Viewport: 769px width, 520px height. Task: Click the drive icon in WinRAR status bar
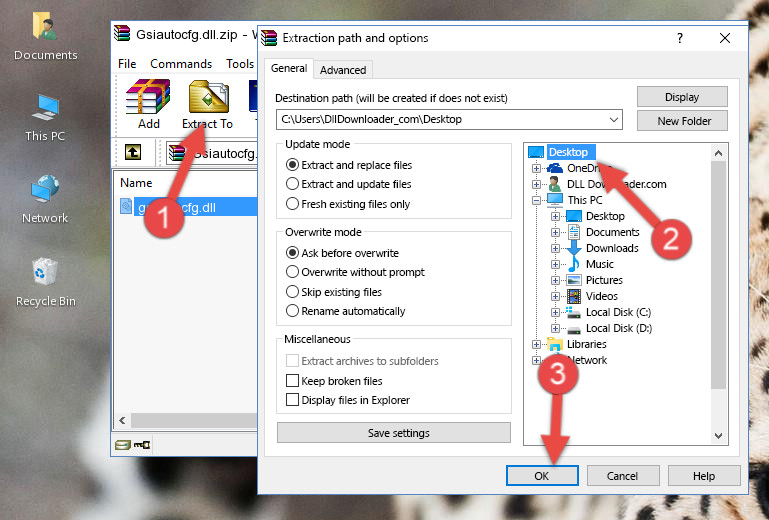(123, 445)
